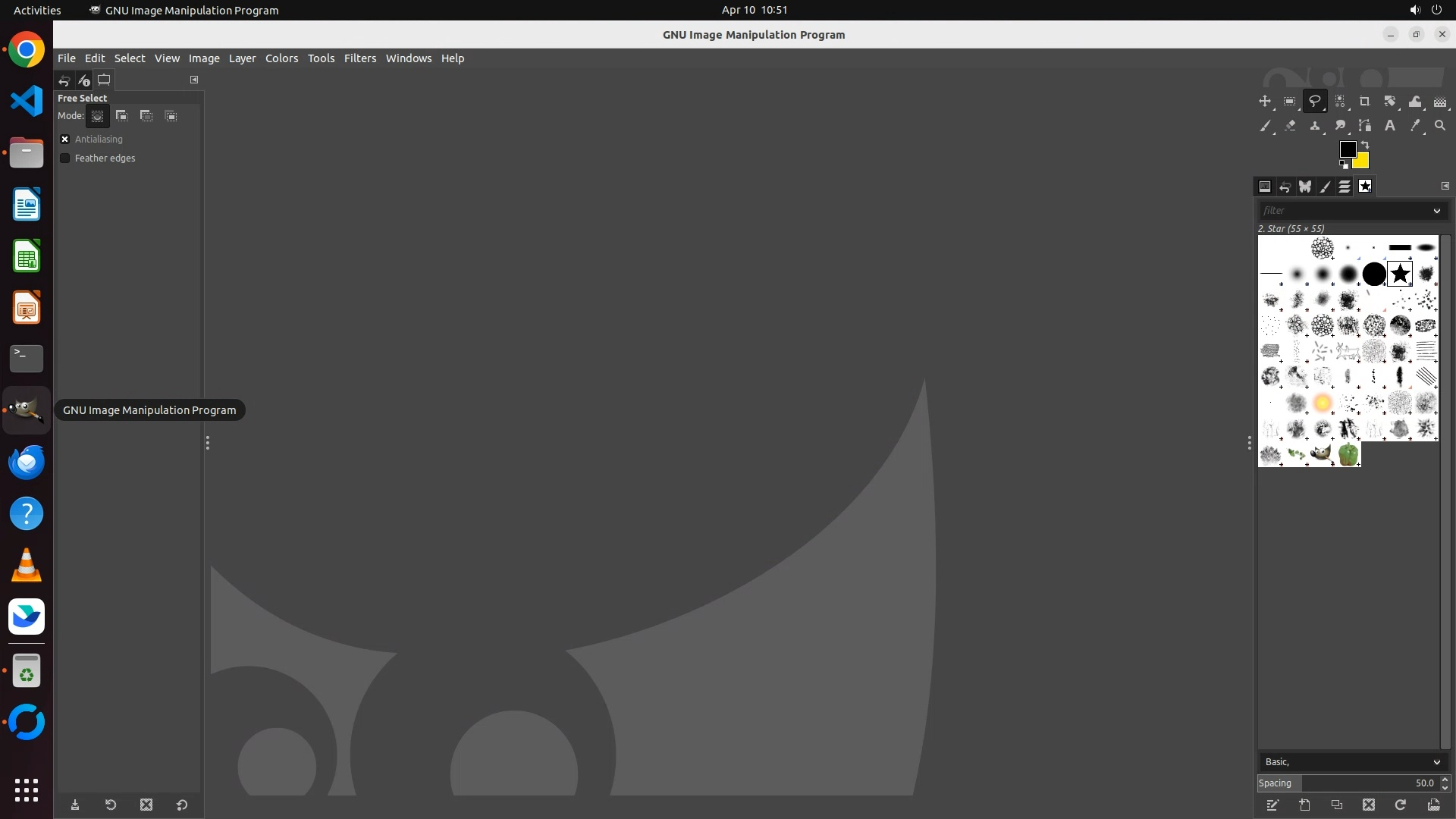This screenshot has width=1456, height=819.
Task: Swap foreground and background colors
Action: pos(1365,144)
